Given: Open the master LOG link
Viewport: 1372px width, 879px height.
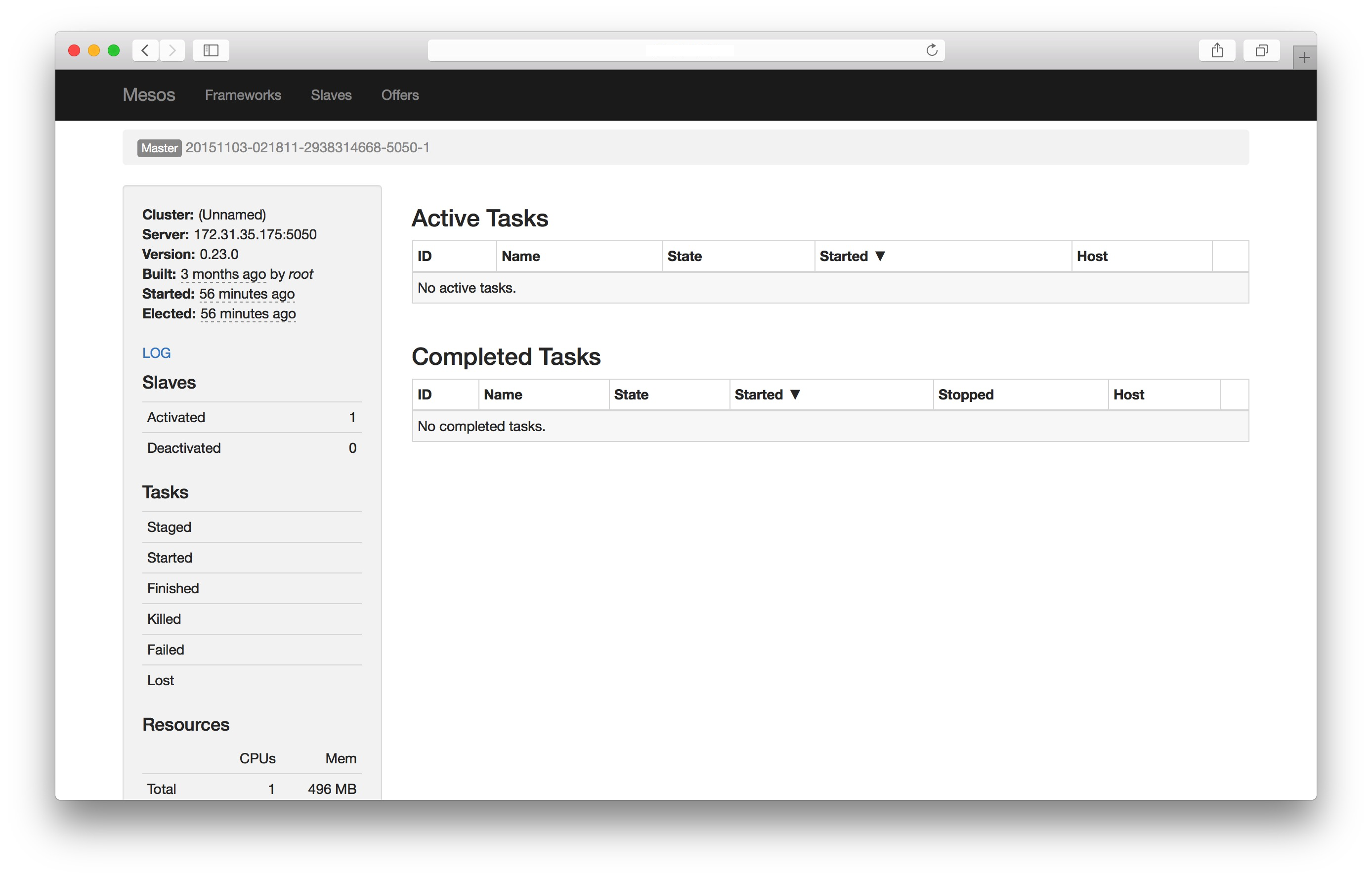Looking at the screenshot, I should pos(156,353).
